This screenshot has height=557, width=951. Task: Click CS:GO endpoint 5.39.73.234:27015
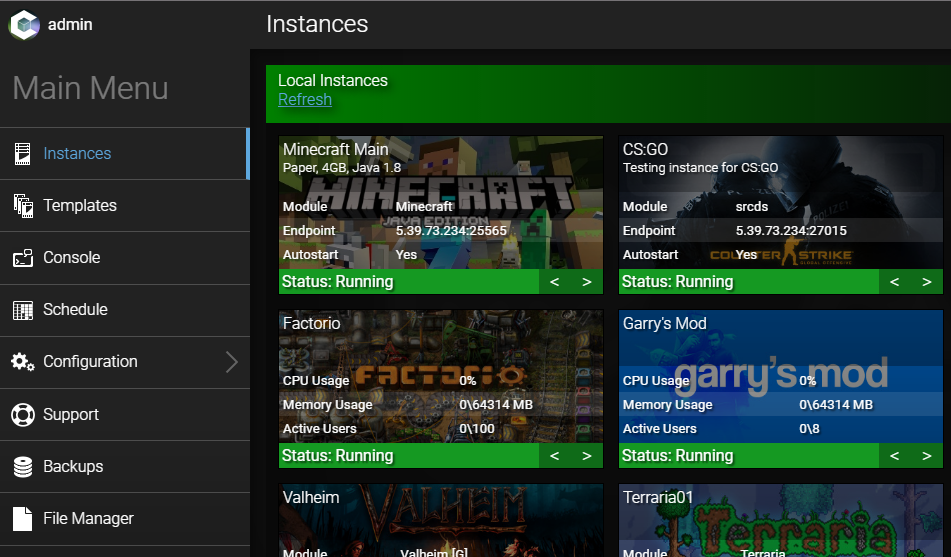(x=791, y=231)
